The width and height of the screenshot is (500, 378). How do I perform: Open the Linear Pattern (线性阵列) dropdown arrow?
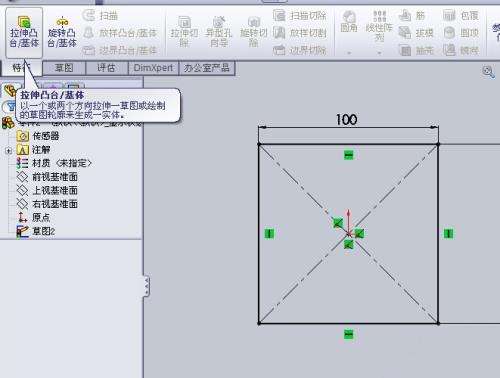pyautogui.click(x=379, y=53)
